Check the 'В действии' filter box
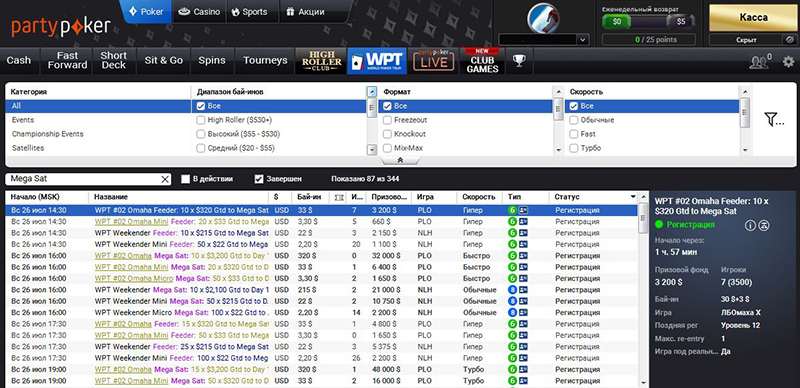Viewport: 800px width, 388px height. (x=186, y=179)
